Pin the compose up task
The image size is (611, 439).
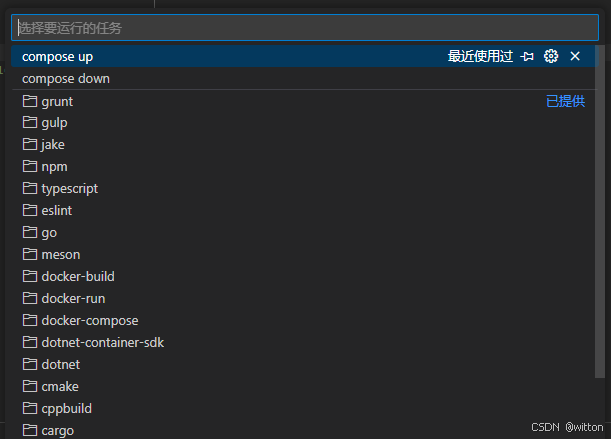528,57
